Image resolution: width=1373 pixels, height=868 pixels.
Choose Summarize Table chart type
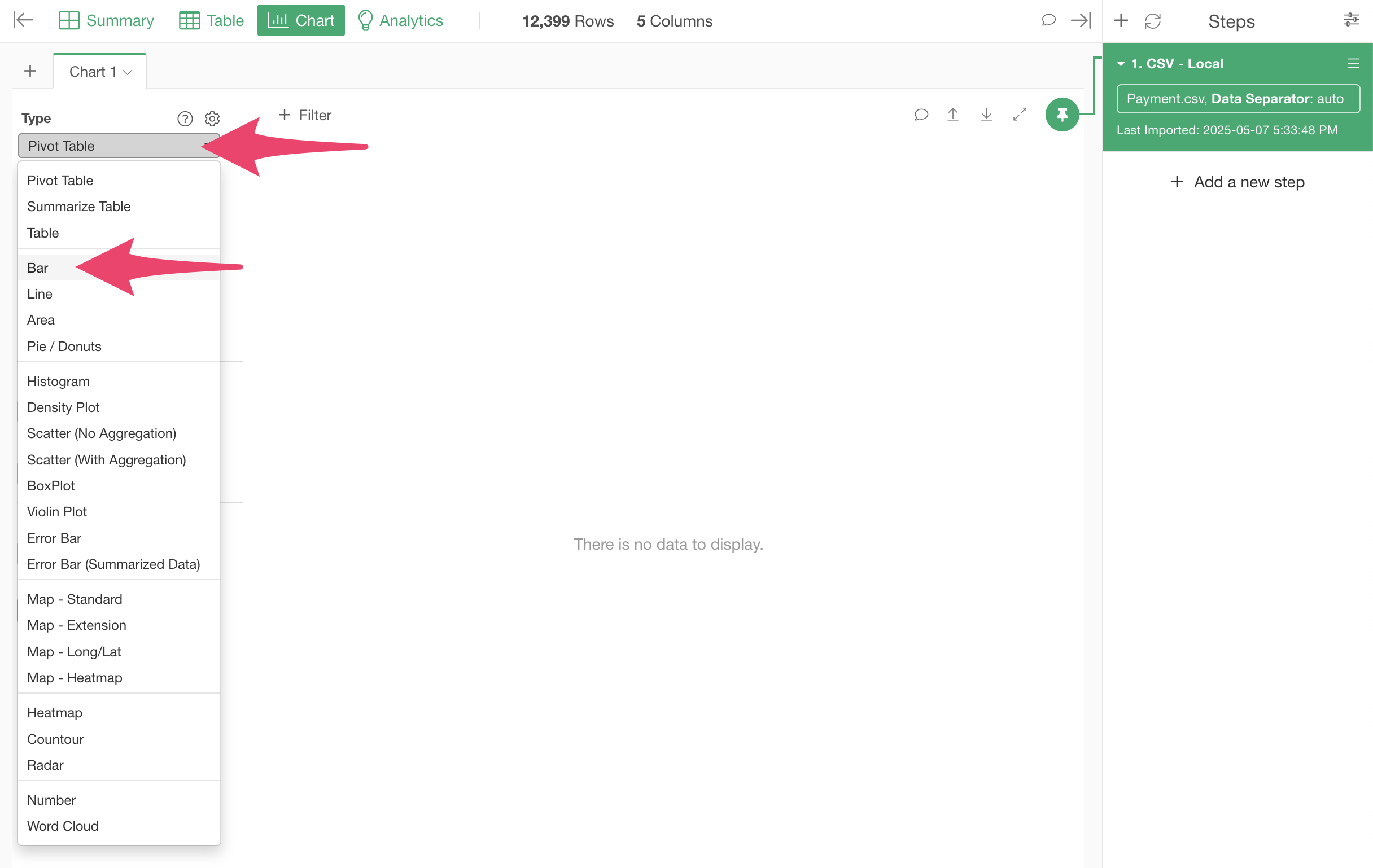coord(119,207)
